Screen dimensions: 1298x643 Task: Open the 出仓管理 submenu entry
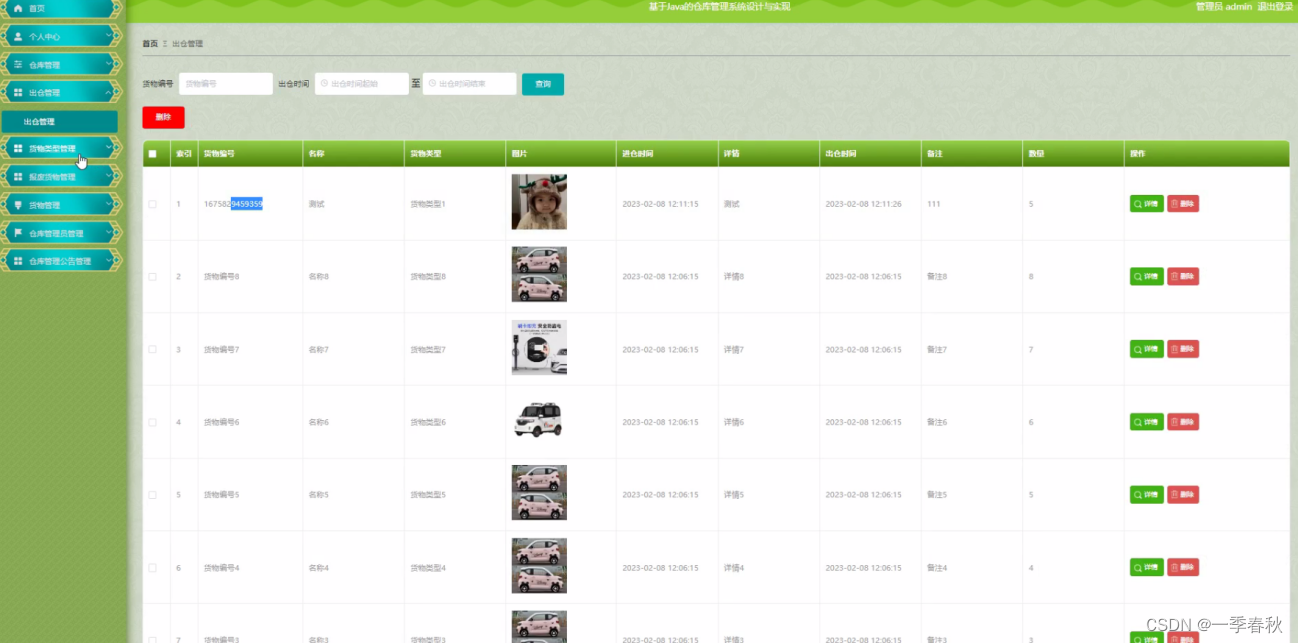[59, 121]
